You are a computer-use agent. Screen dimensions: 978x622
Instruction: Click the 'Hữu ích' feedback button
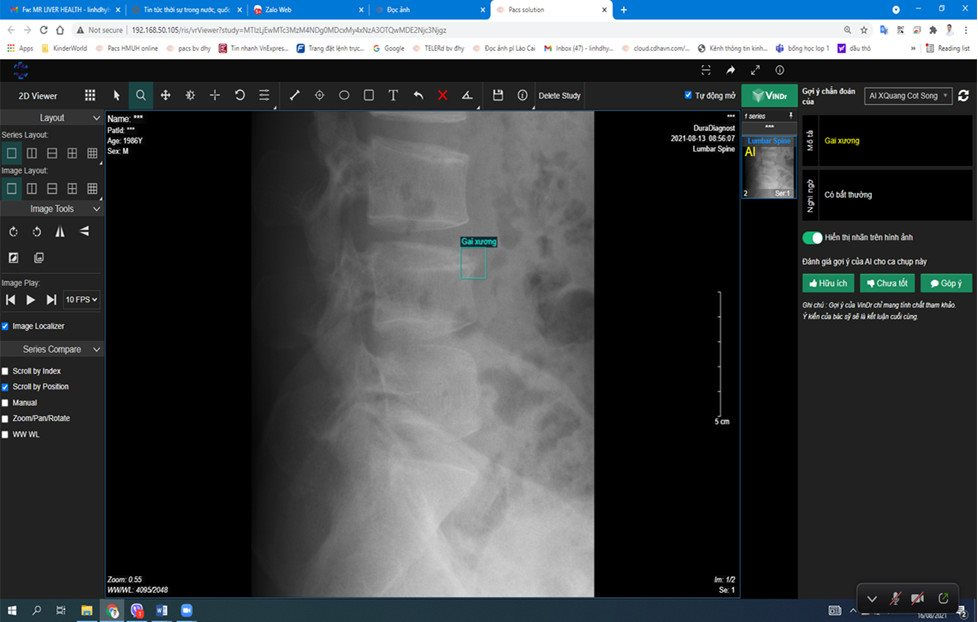828,283
